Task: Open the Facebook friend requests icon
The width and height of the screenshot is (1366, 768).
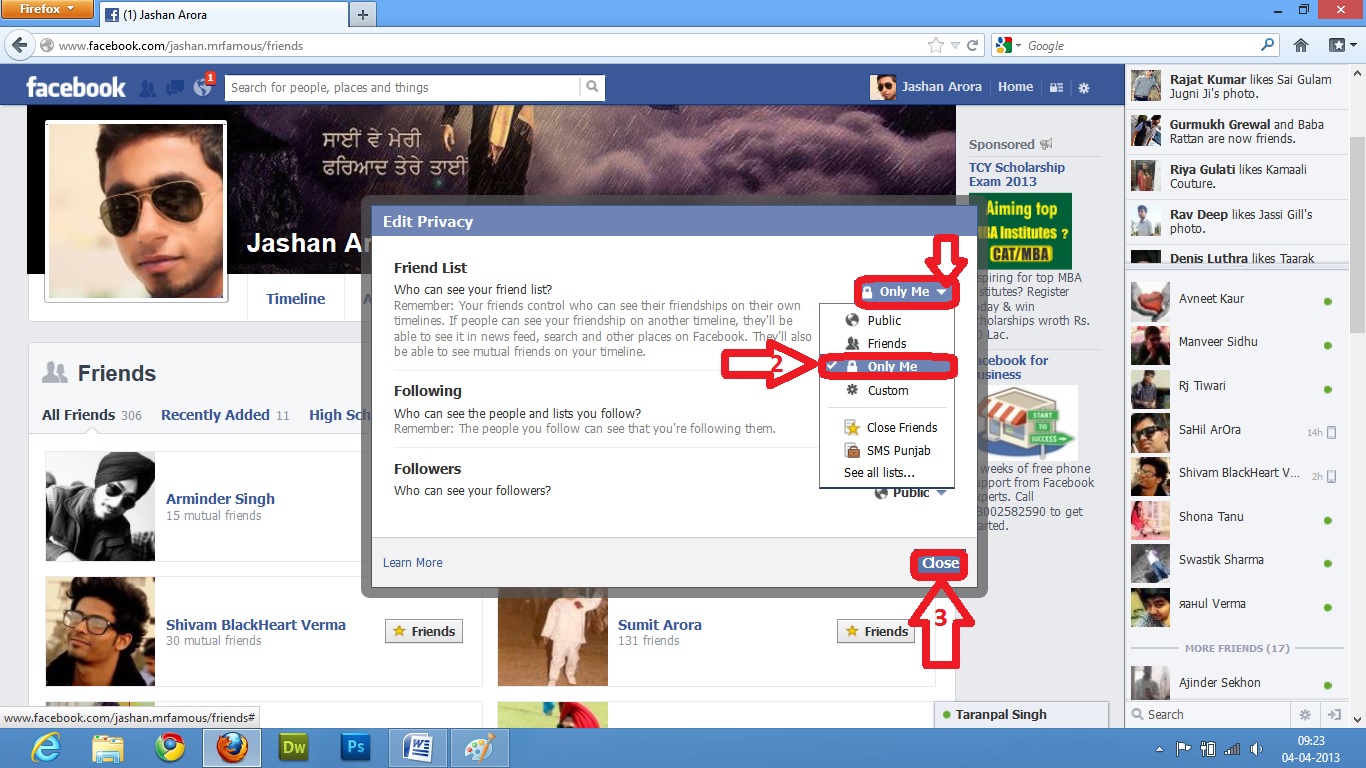Action: tap(148, 88)
